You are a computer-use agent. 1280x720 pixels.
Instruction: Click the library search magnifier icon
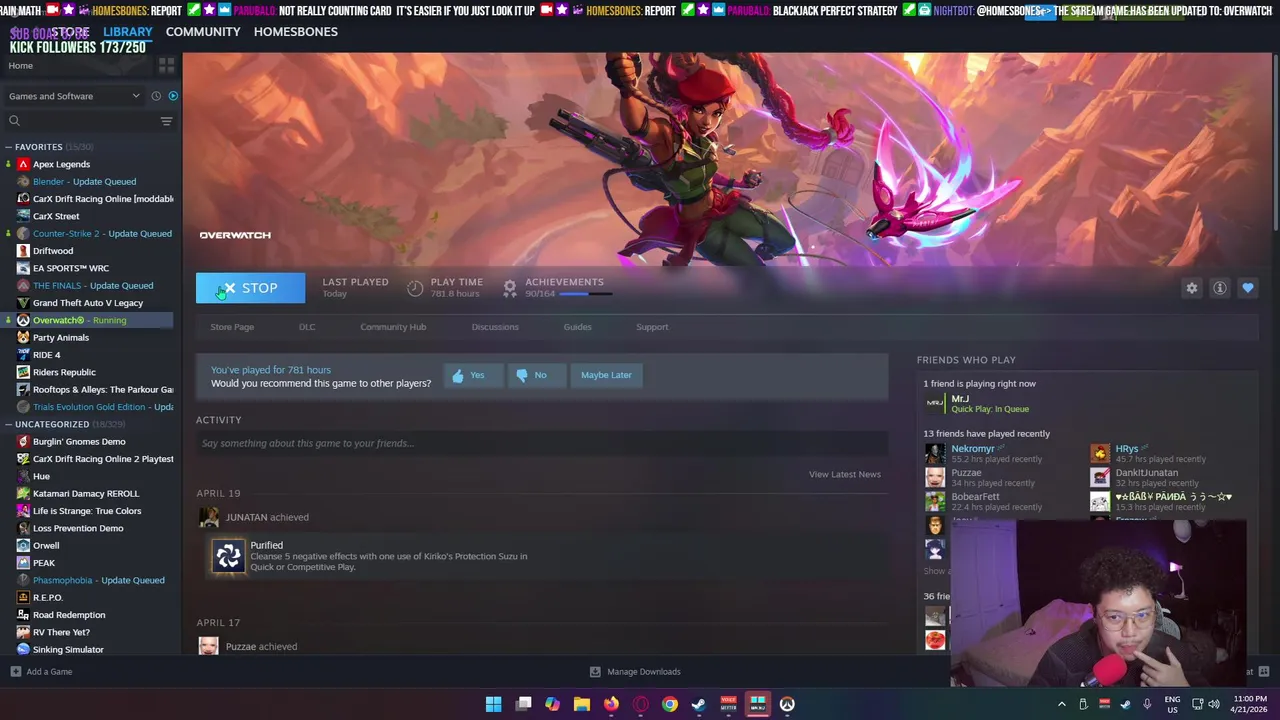pyautogui.click(x=14, y=121)
